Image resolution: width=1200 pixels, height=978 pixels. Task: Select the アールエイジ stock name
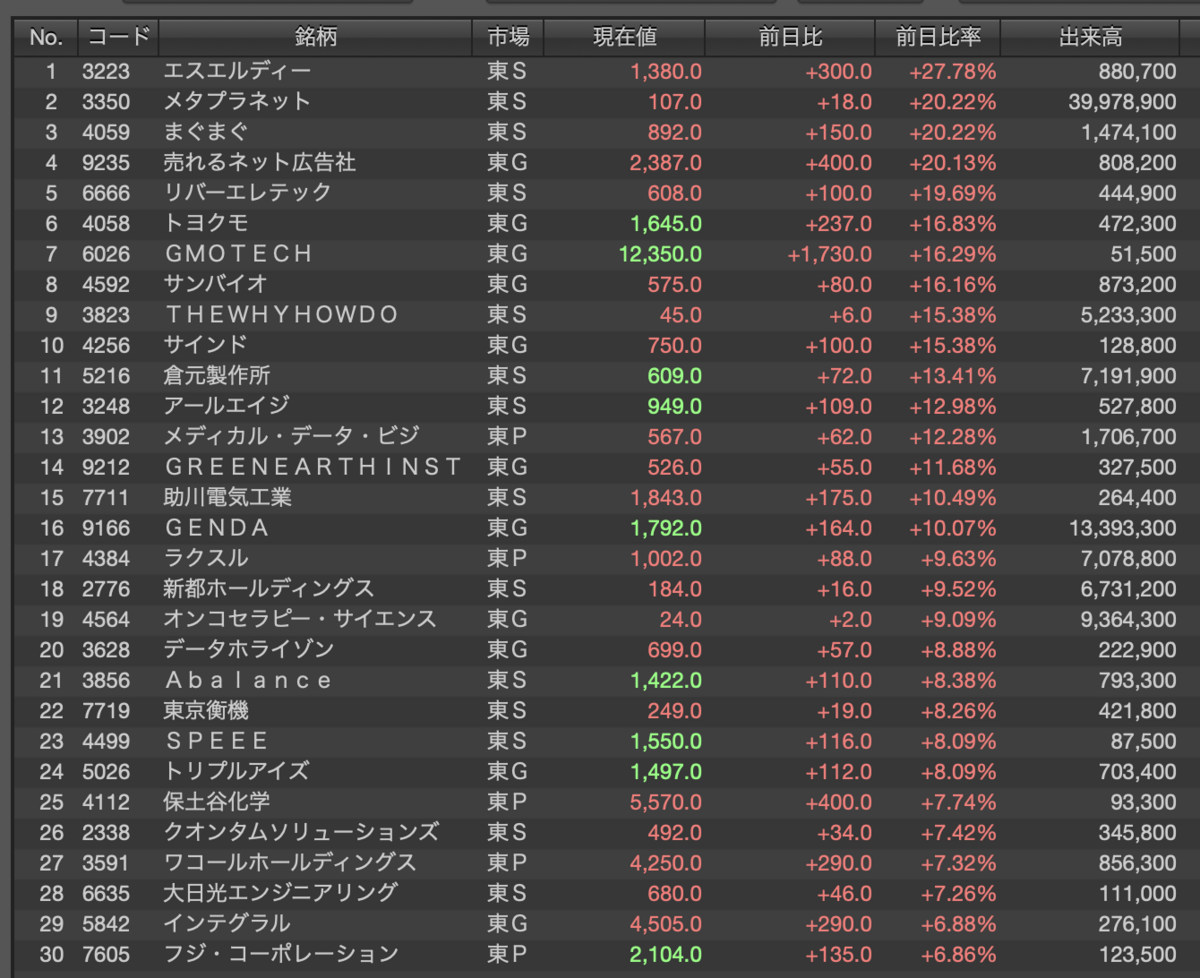click(x=226, y=406)
